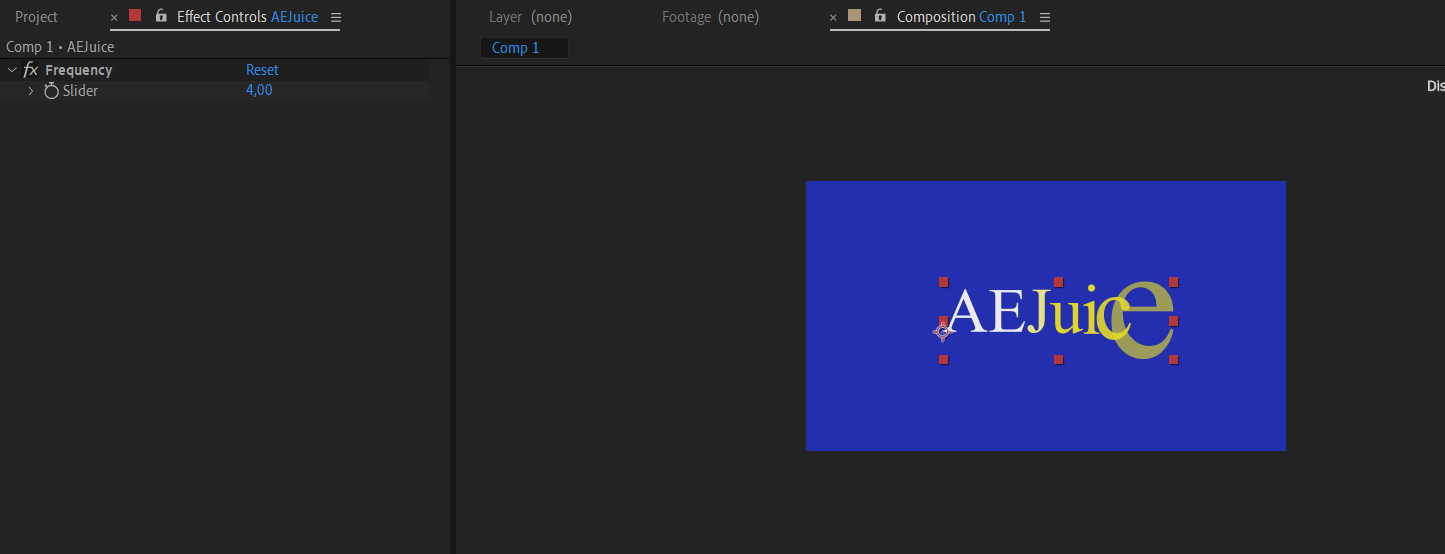Select the Slider property label
This screenshot has width=1445, height=554.
[x=80, y=91]
